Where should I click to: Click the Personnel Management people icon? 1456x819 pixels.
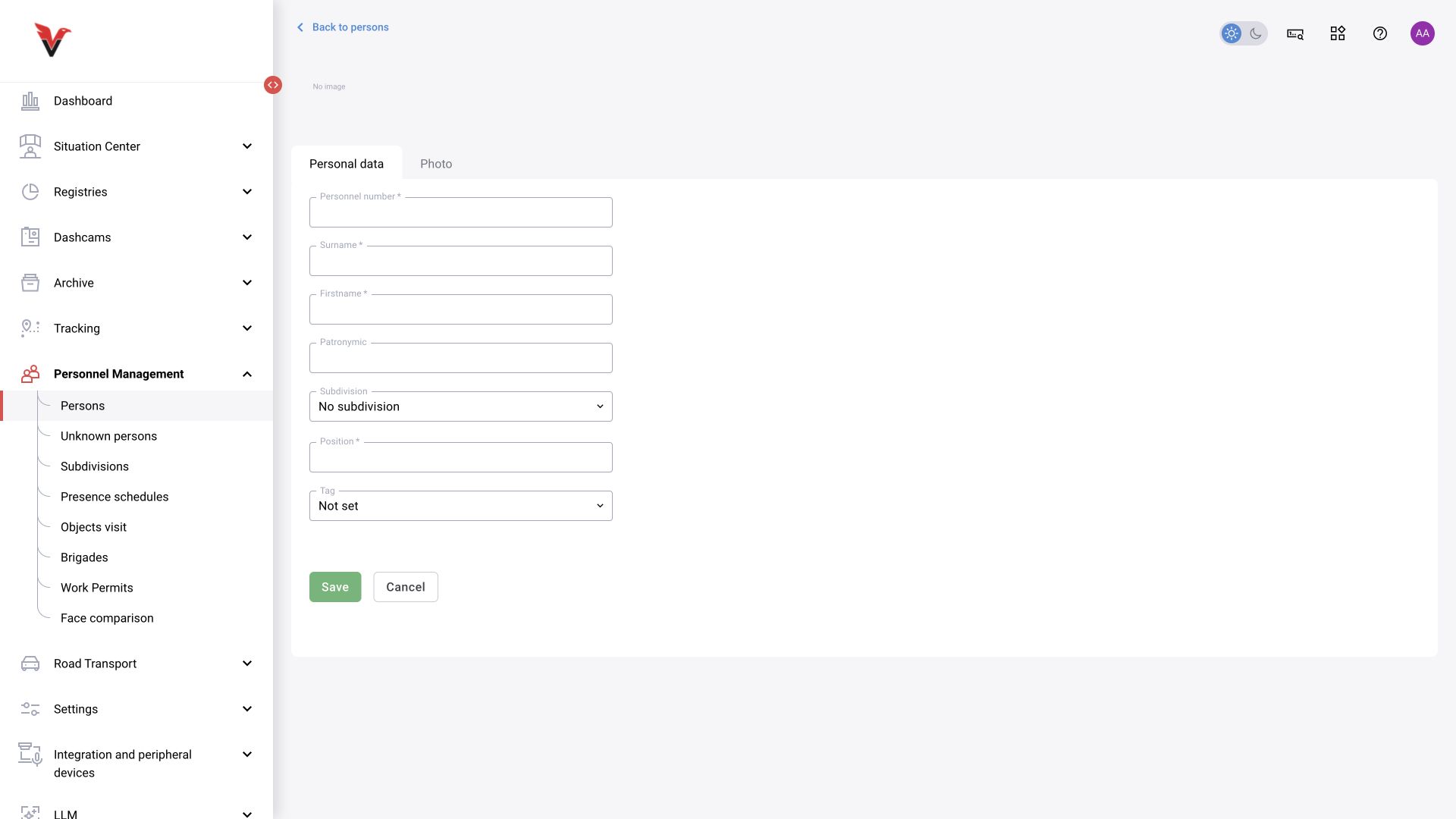coord(30,374)
